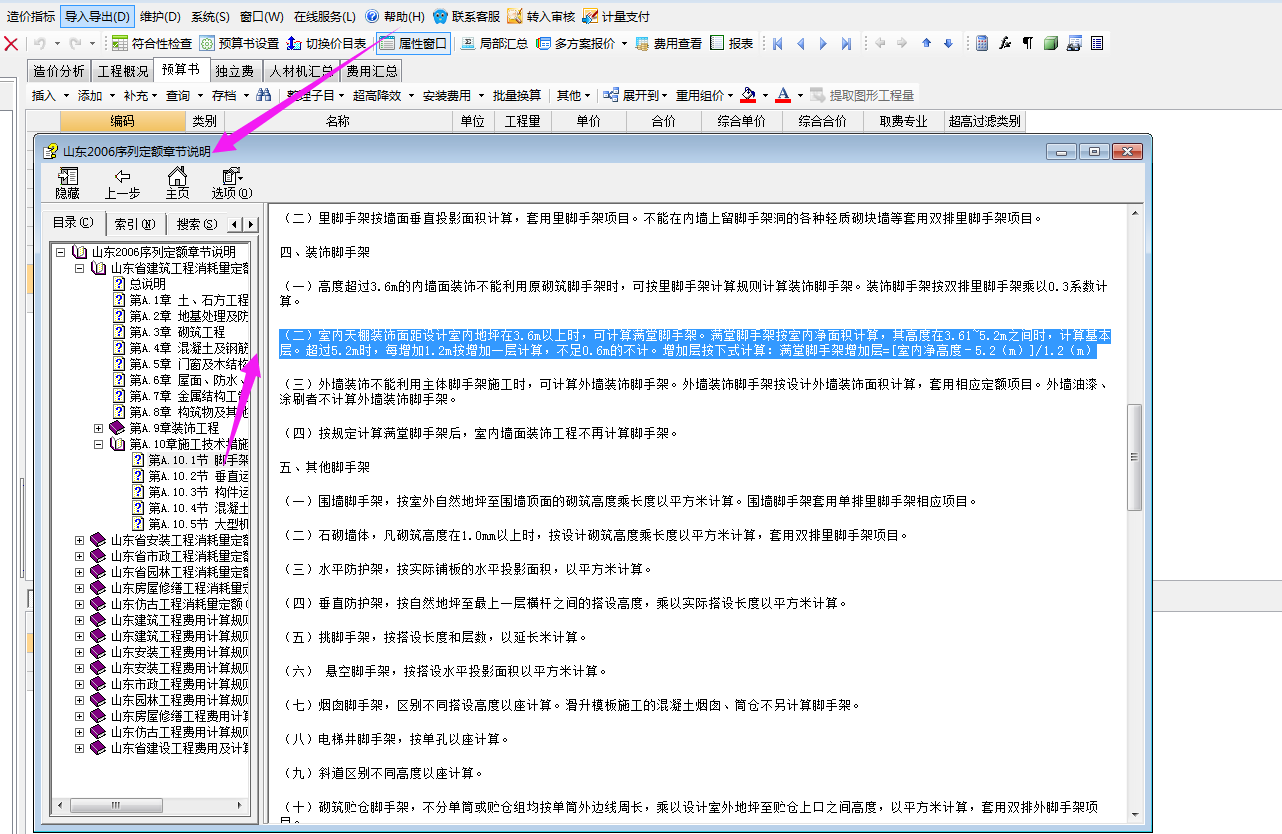
Task: Click the fx formula icon
Action: tap(1005, 43)
